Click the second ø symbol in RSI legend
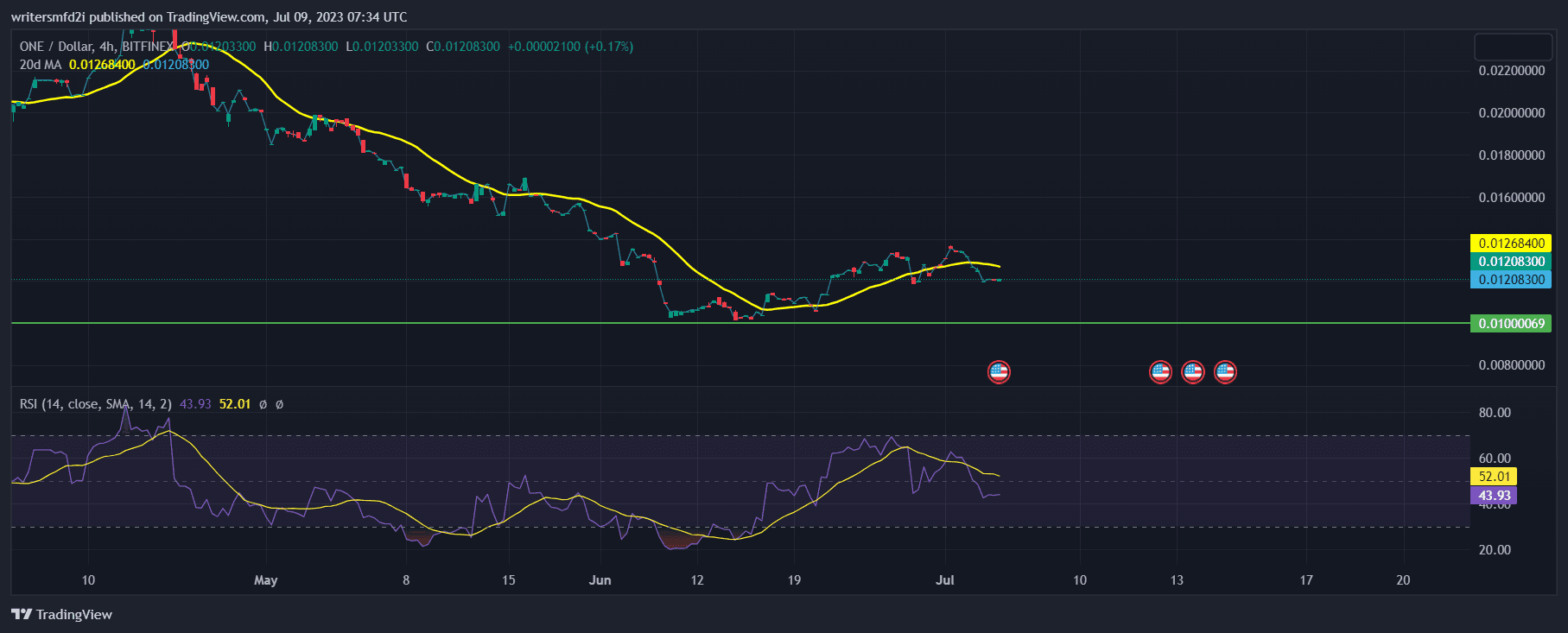 click(x=279, y=404)
